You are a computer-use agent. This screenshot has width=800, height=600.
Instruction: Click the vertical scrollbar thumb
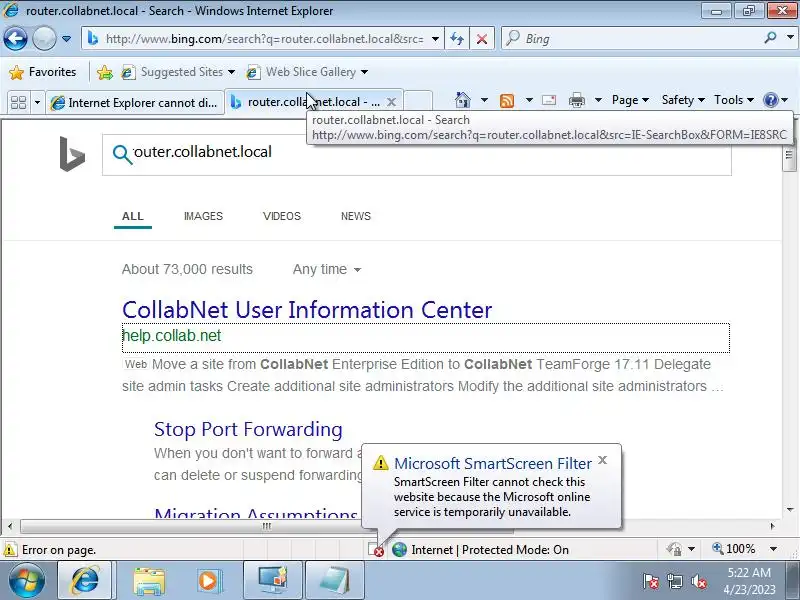tap(789, 155)
